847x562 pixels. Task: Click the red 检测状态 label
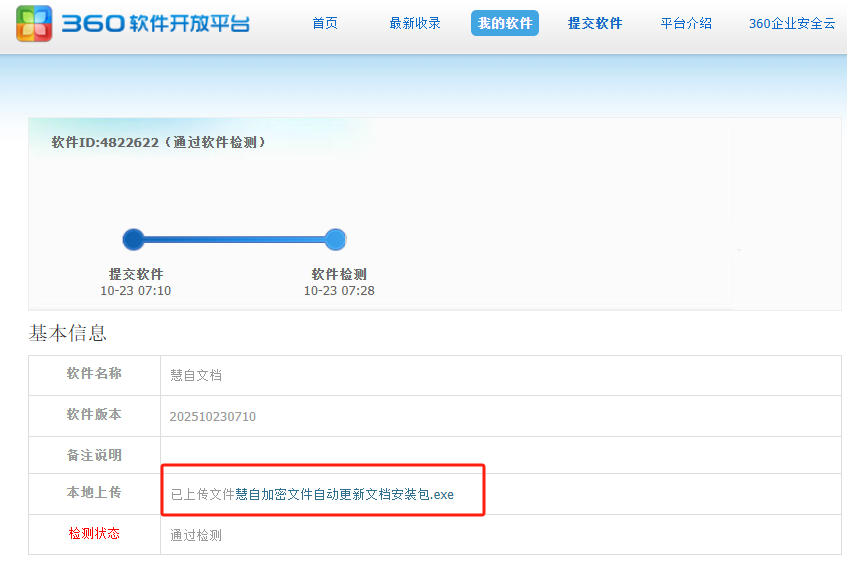(94, 534)
